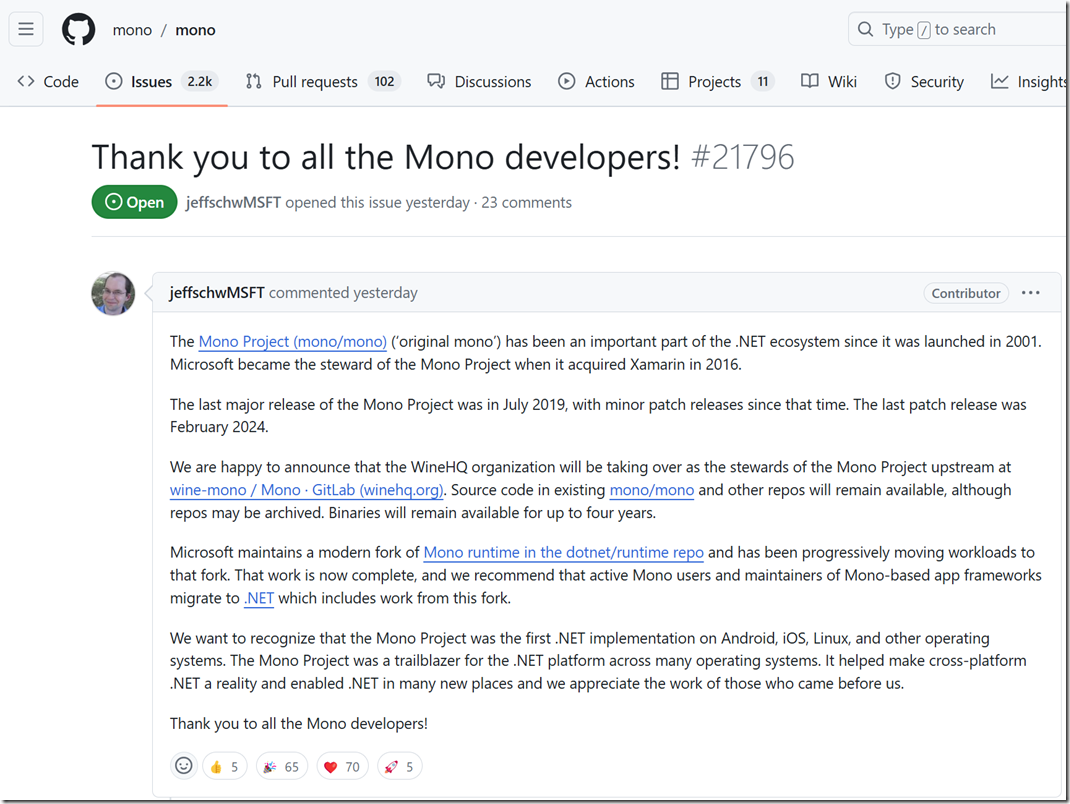Toggle the heart reaction on the comment
This screenshot has height=804, width=1070.
point(341,765)
